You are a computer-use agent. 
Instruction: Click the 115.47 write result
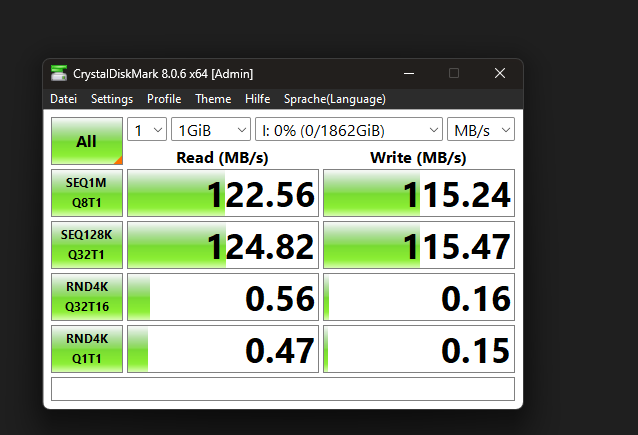pyautogui.click(x=419, y=245)
